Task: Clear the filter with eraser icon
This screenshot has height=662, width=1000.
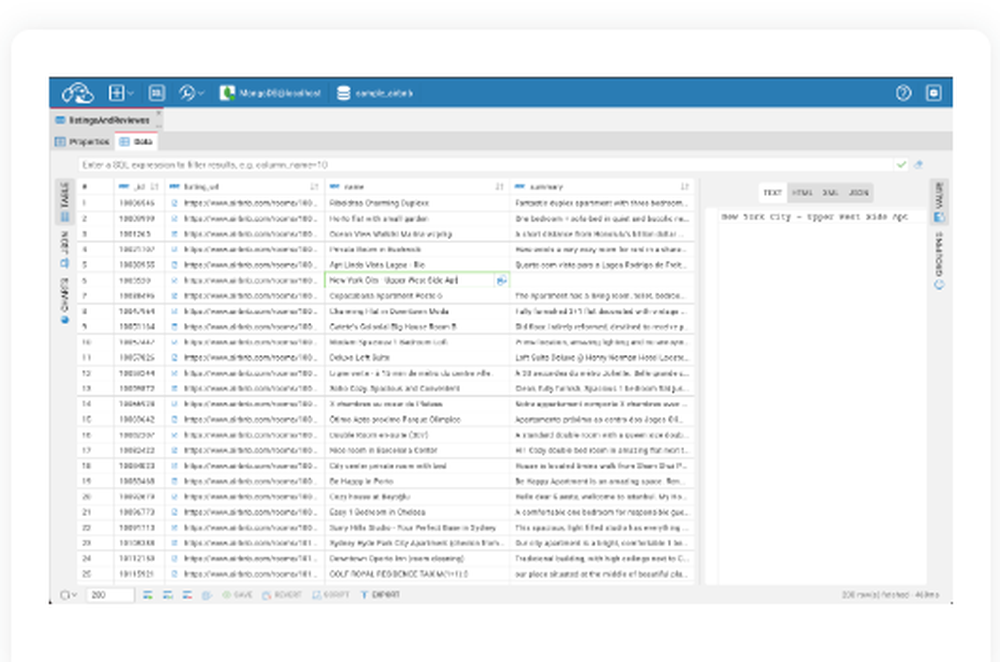Action: pos(918,165)
